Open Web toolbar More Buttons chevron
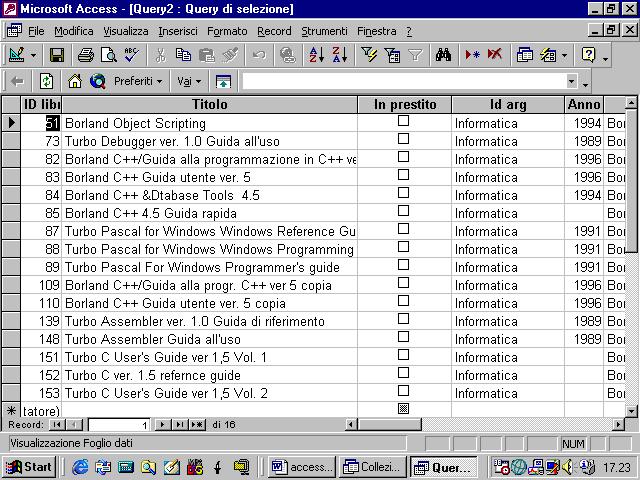 pyautogui.click(x=586, y=85)
